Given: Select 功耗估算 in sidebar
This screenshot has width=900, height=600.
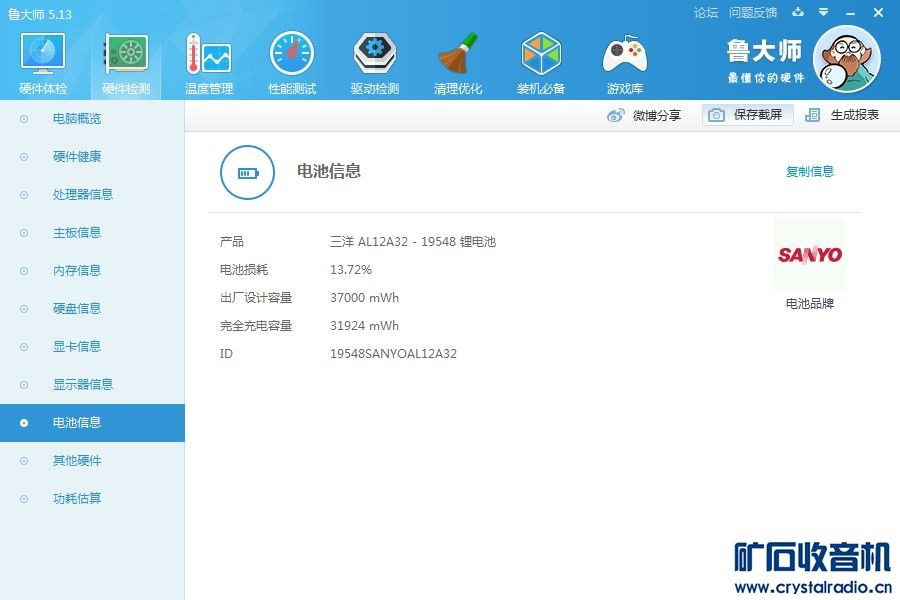Looking at the screenshot, I should 92,499.
